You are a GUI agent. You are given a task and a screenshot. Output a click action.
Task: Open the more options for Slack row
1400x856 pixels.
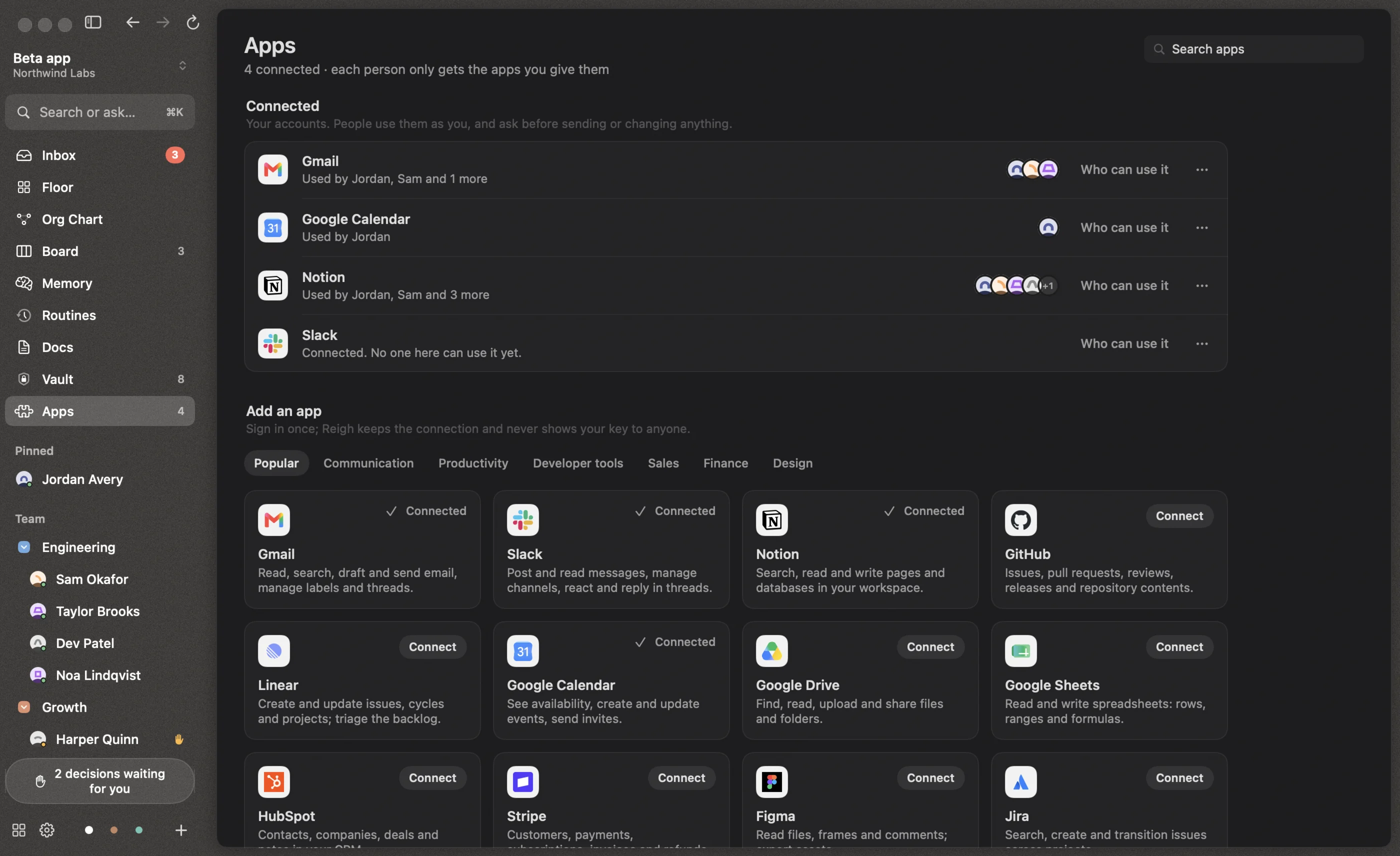point(1201,343)
